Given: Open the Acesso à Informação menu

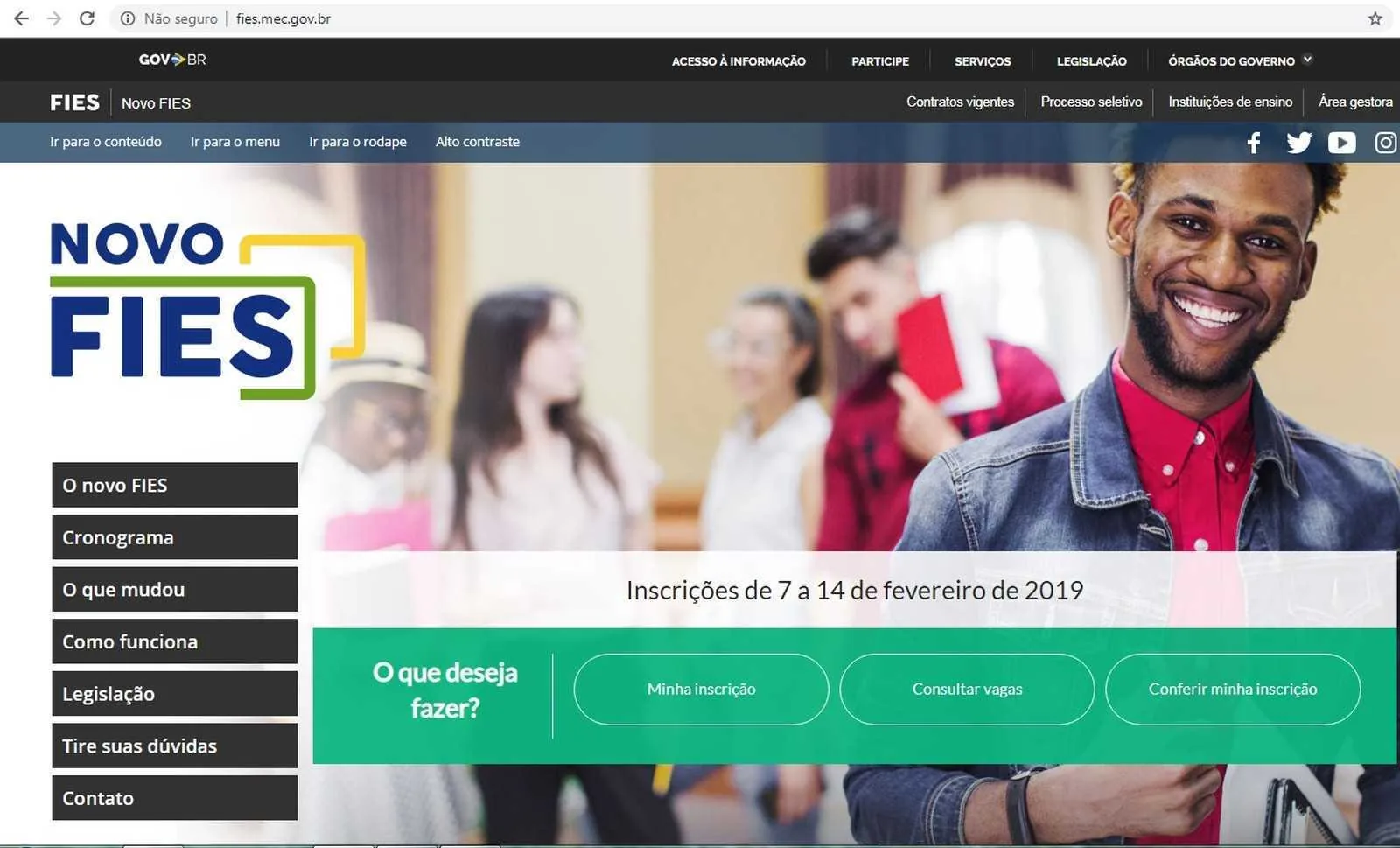Looking at the screenshot, I should click(738, 61).
